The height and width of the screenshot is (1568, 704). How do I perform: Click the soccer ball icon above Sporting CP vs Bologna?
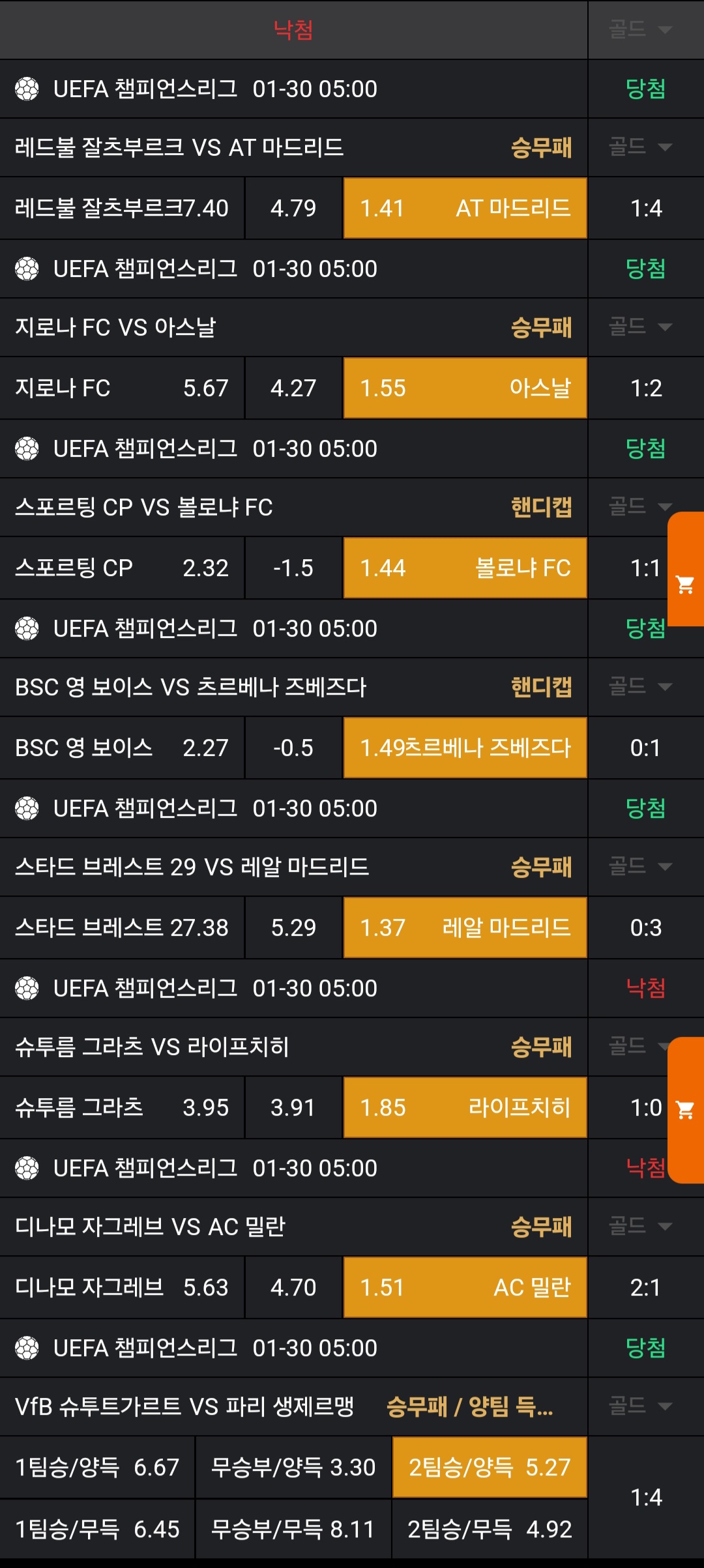pos(27,448)
